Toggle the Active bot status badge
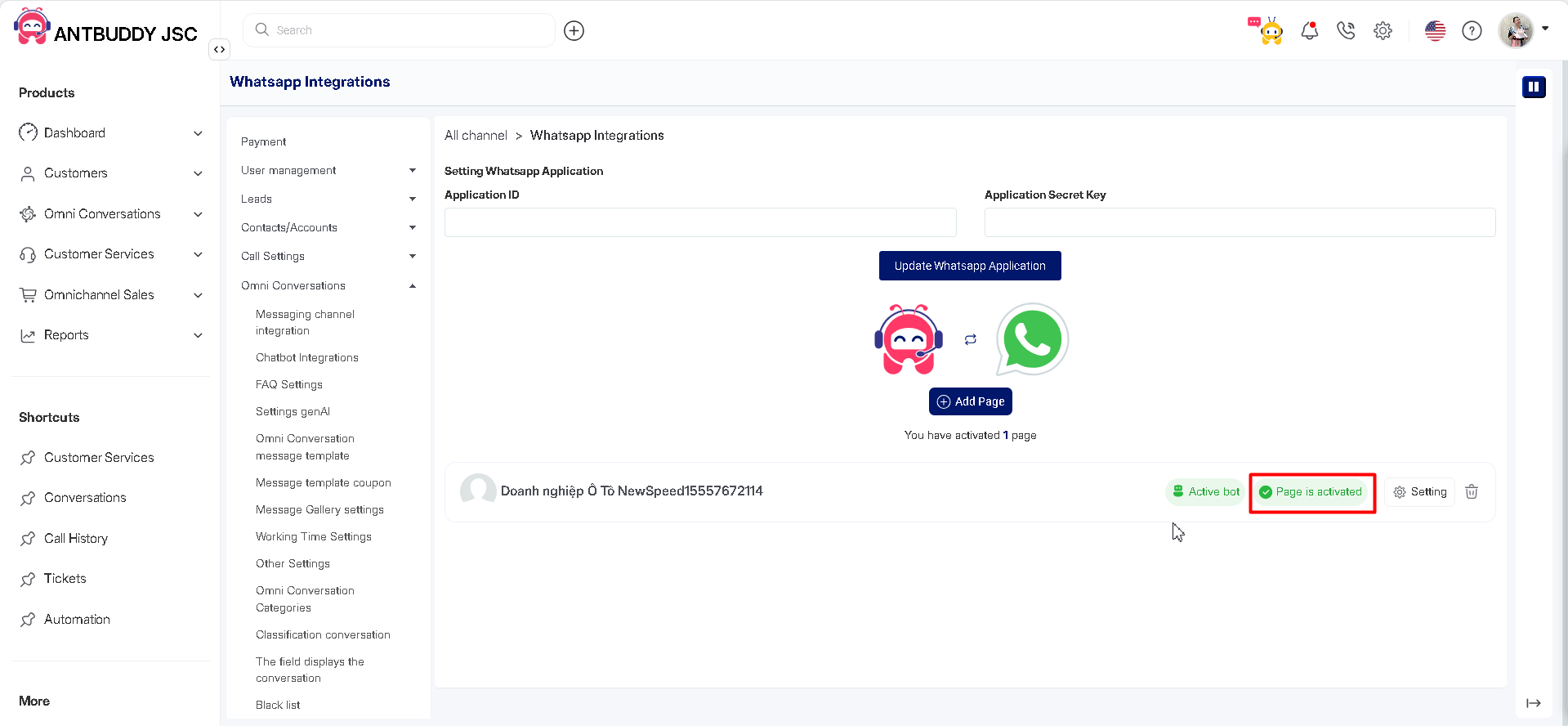The width and height of the screenshot is (1568, 726). [1205, 491]
